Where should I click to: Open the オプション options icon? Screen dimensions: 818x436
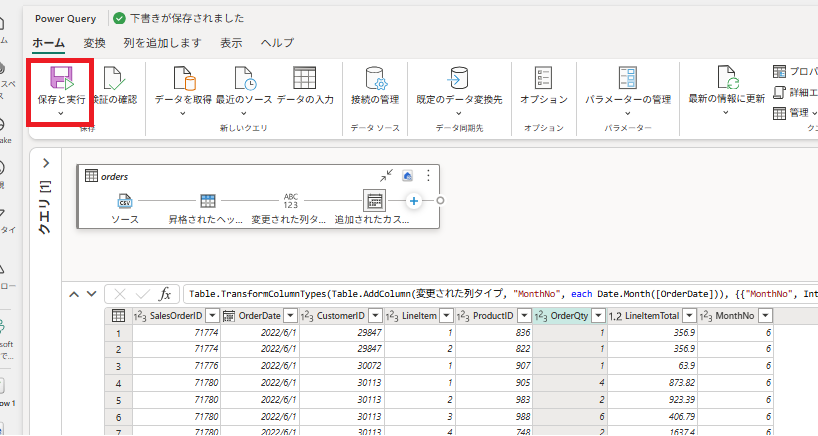tap(544, 78)
